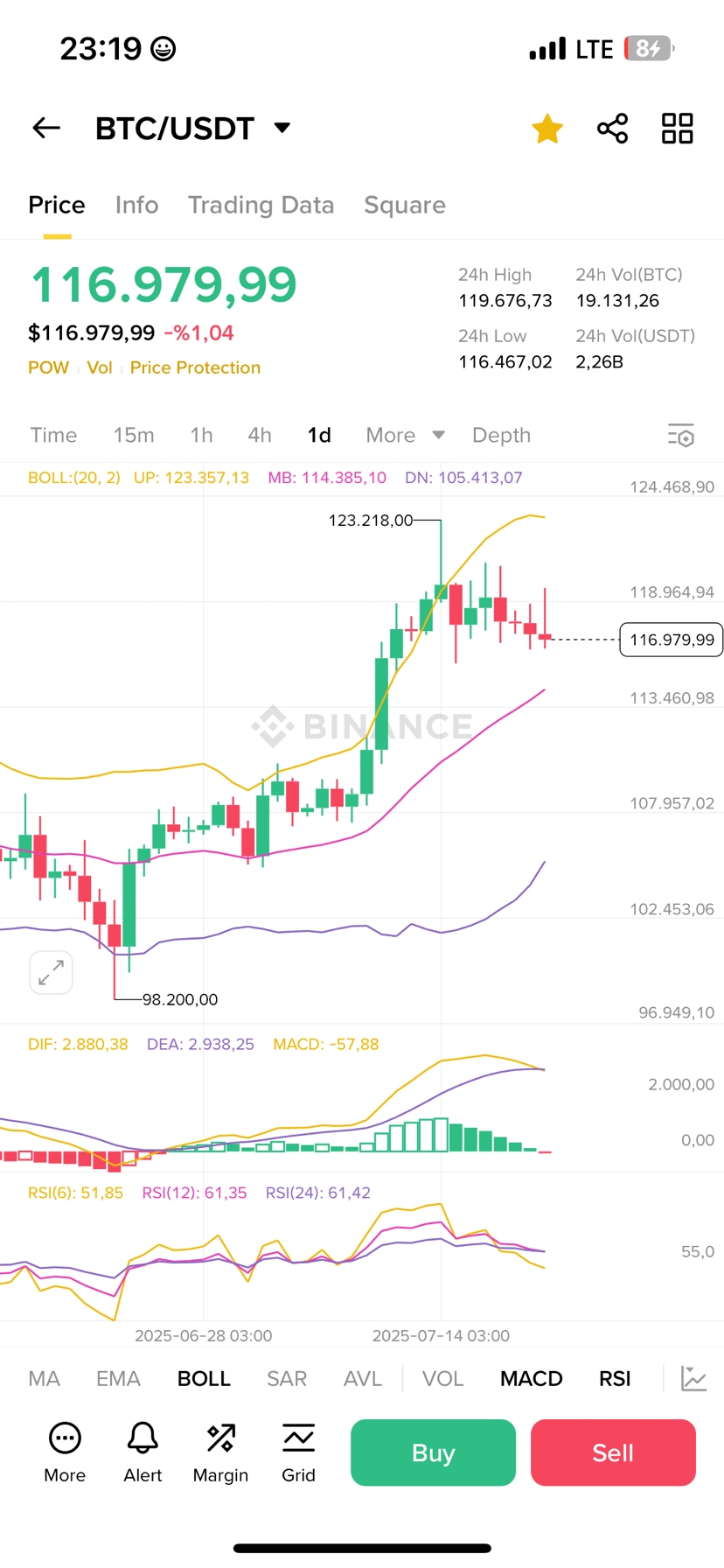Viewport: 724px width, 1568px height.
Task: Switch to the Depth chart view
Action: 501,435
